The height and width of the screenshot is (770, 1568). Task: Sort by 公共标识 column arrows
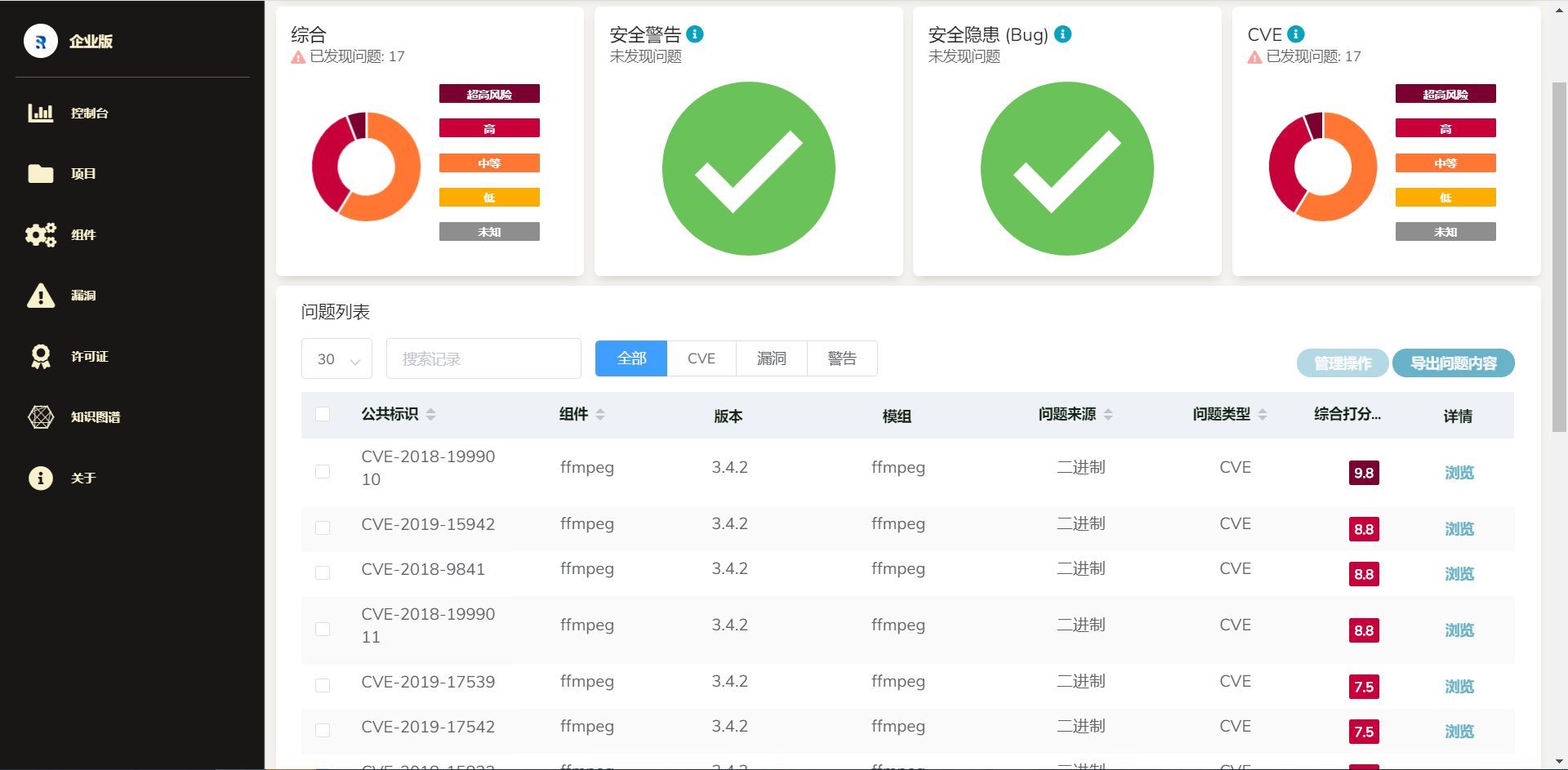click(431, 415)
